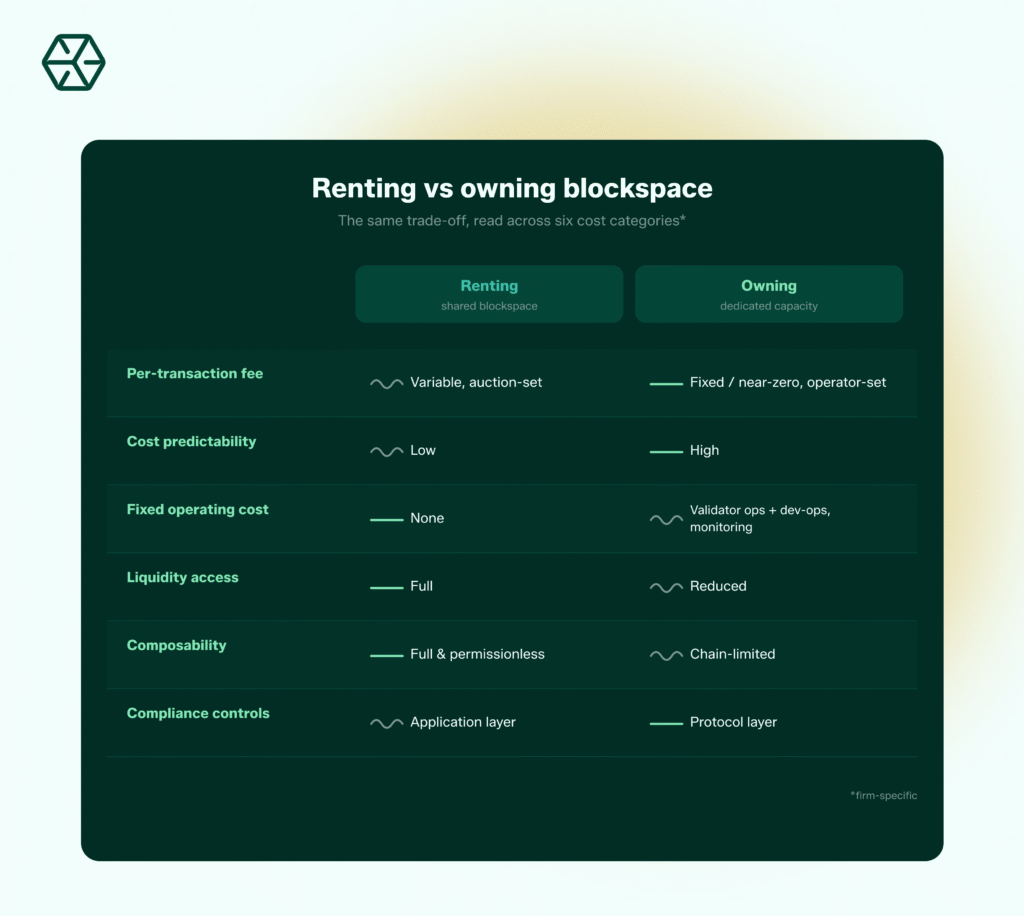
Task: Click the 'Composability' row label
Action: [176, 645]
